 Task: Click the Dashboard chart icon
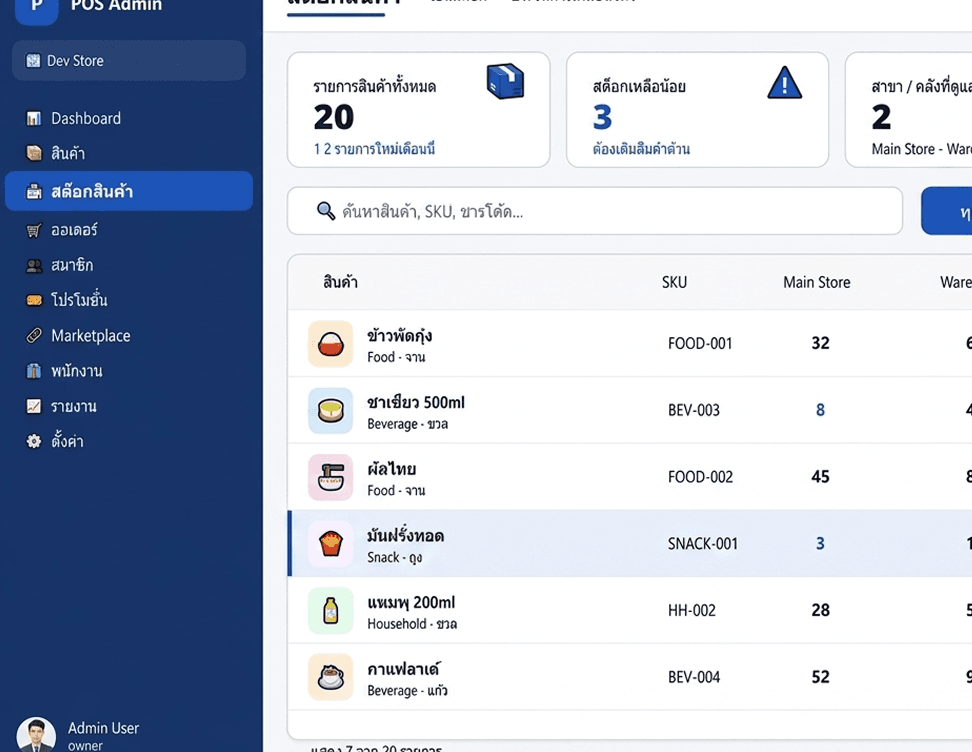(x=33, y=118)
